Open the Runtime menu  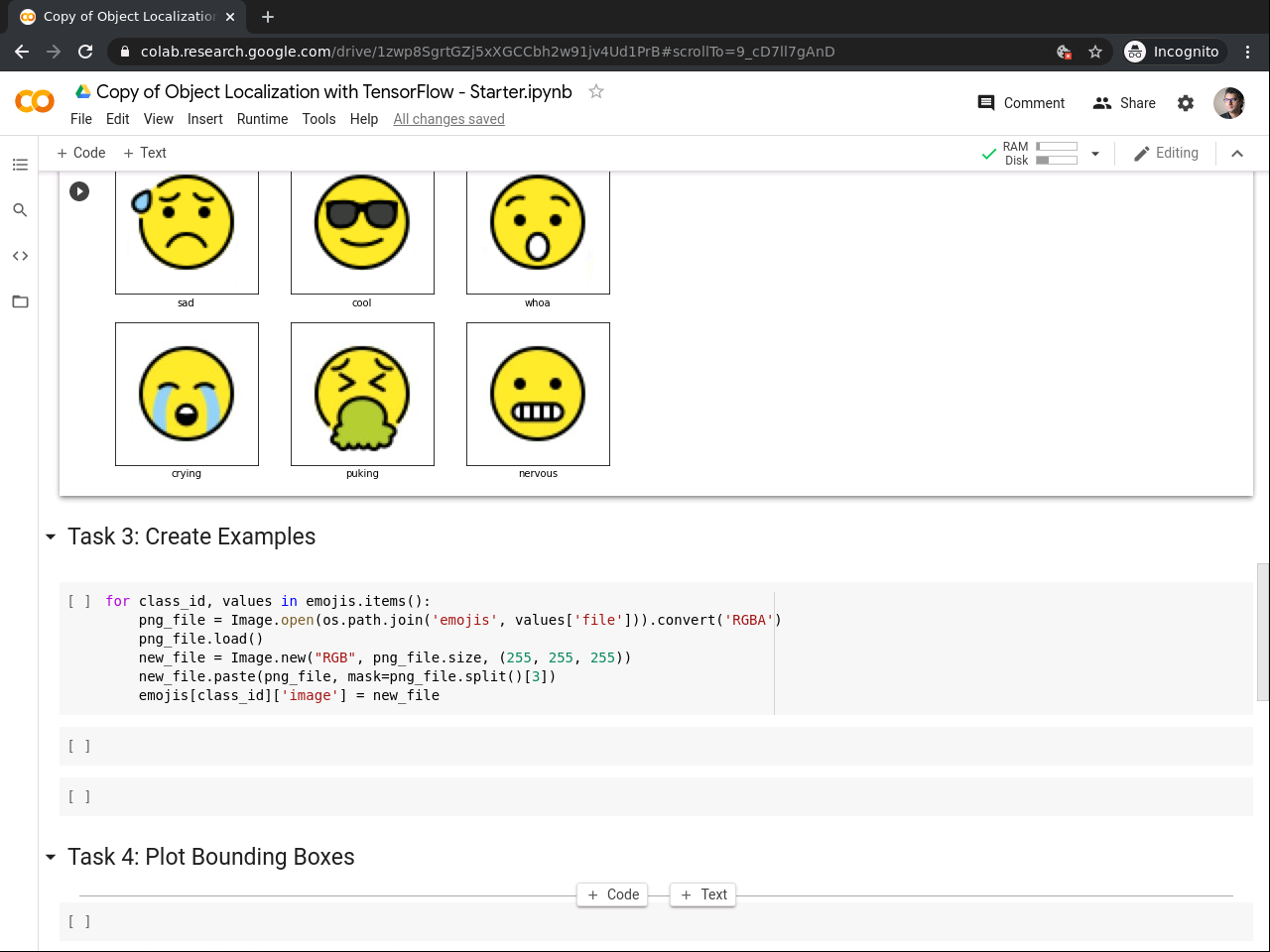[x=262, y=119]
